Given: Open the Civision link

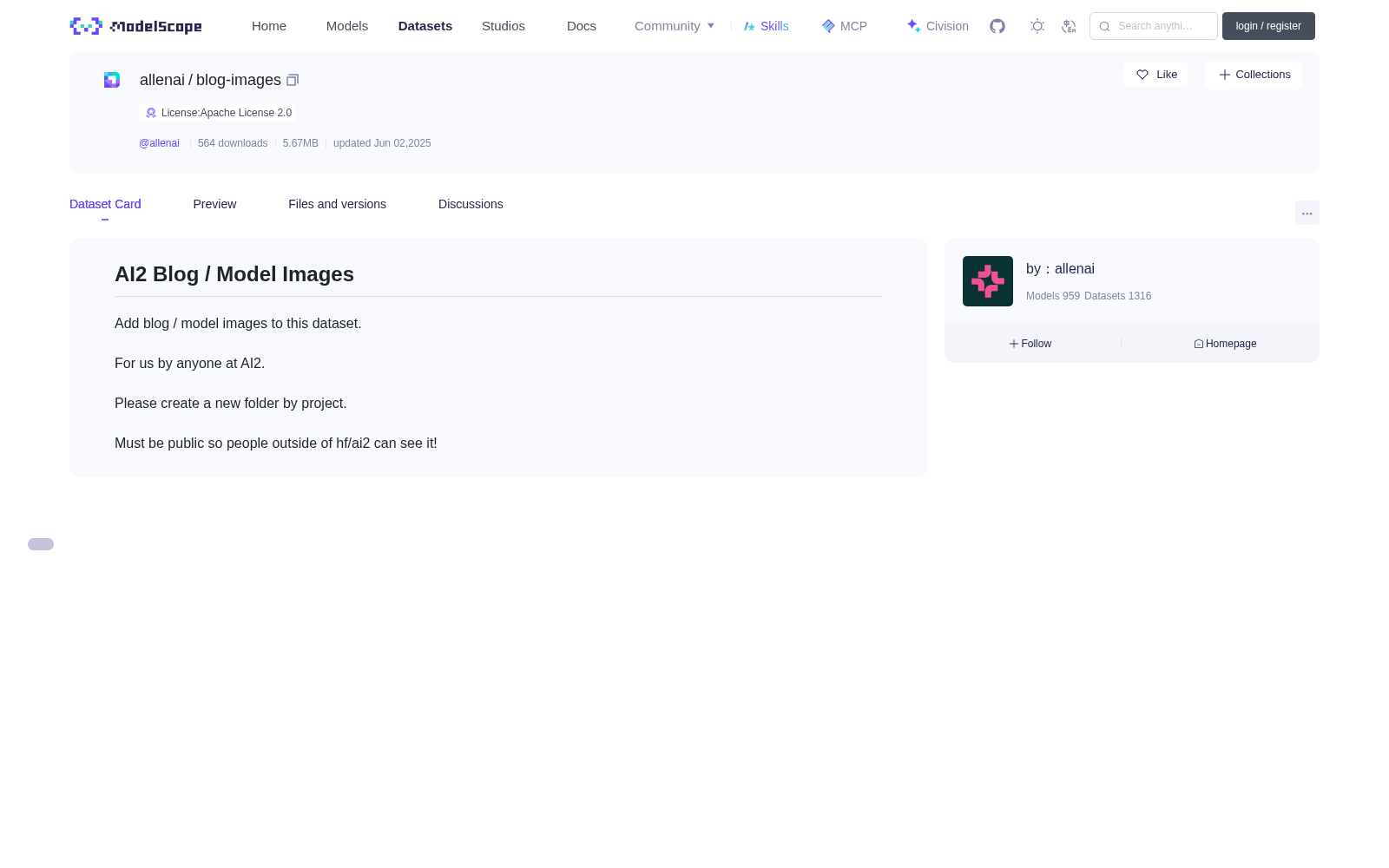Looking at the screenshot, I should pyautogui.click(x=938, y=26).
